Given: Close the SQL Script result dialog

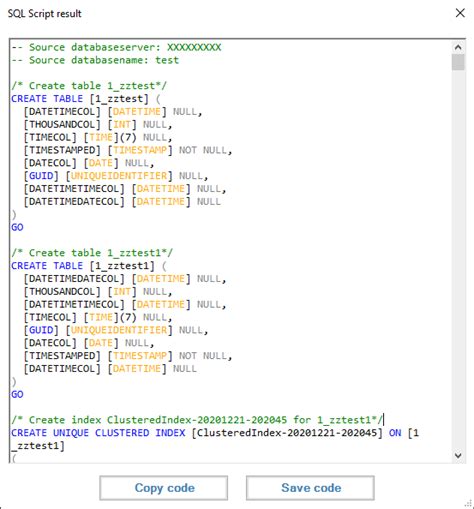Looking at the screenshot, I should tap(460, 13).
